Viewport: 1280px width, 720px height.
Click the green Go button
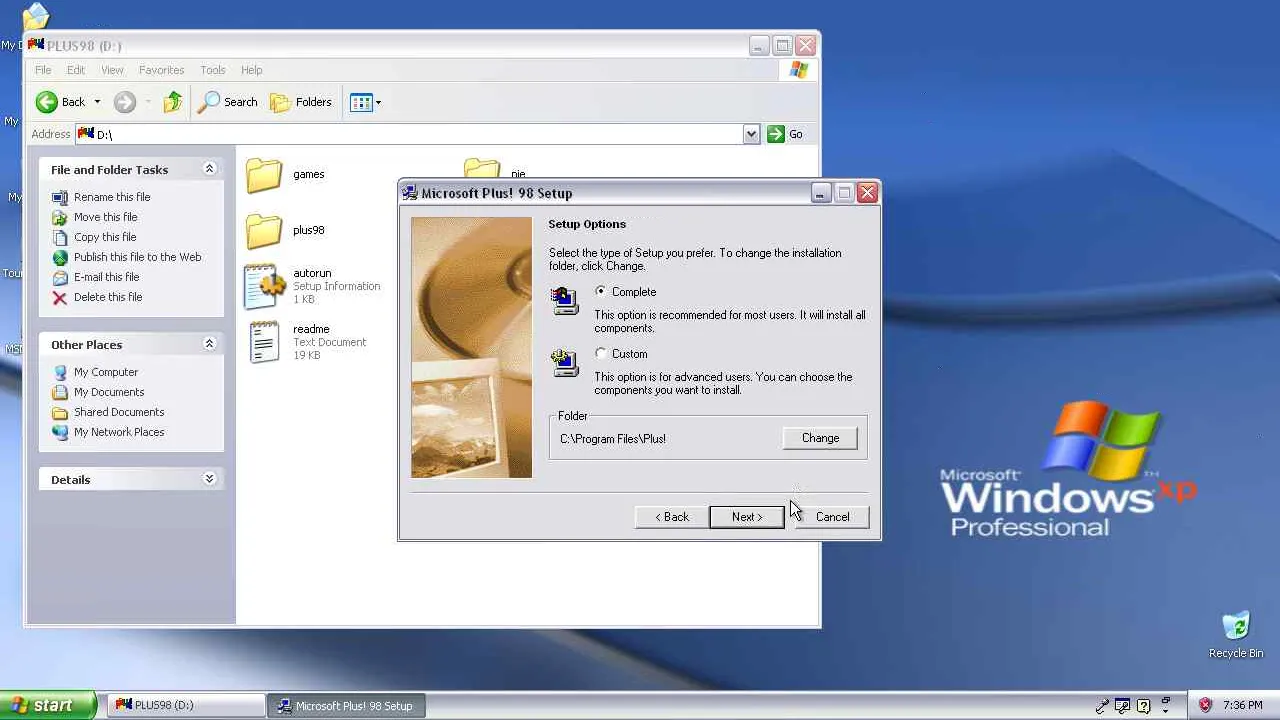(785, 134)
